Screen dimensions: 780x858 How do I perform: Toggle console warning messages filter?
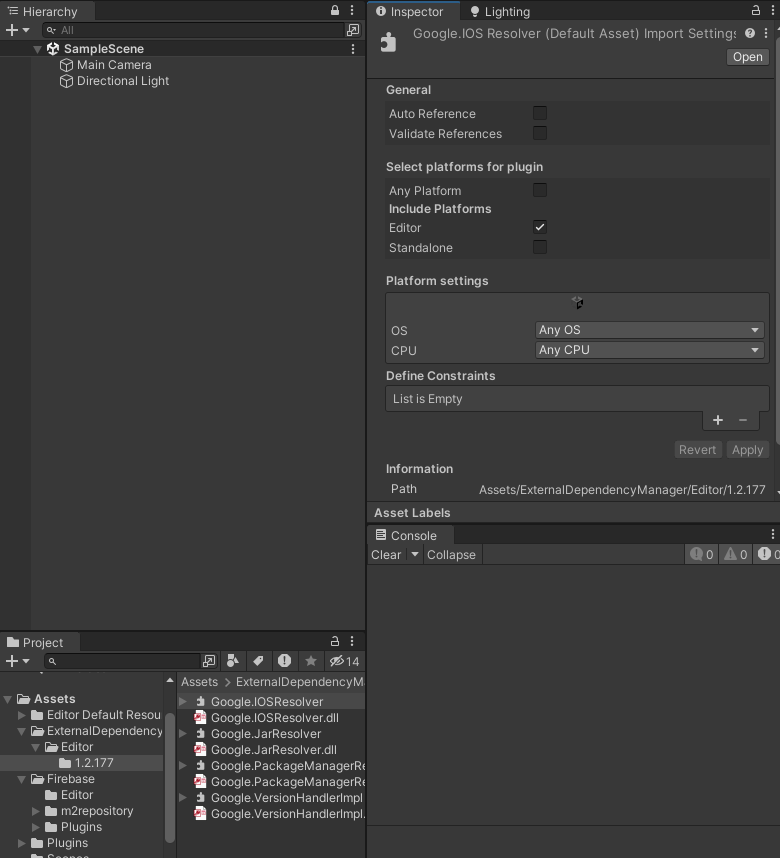pos(736,554)
